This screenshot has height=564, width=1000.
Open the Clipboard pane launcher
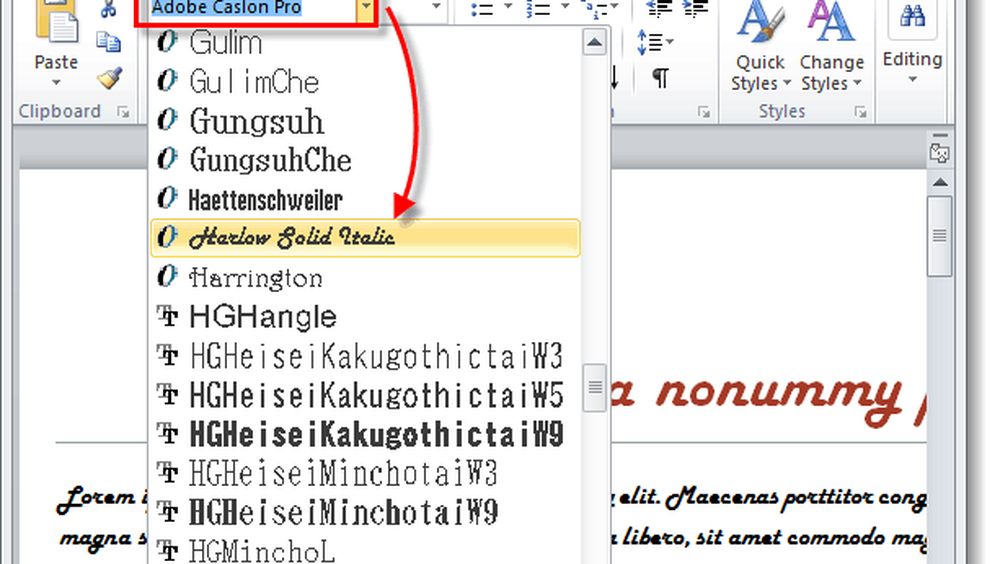(x=123, y=113)
